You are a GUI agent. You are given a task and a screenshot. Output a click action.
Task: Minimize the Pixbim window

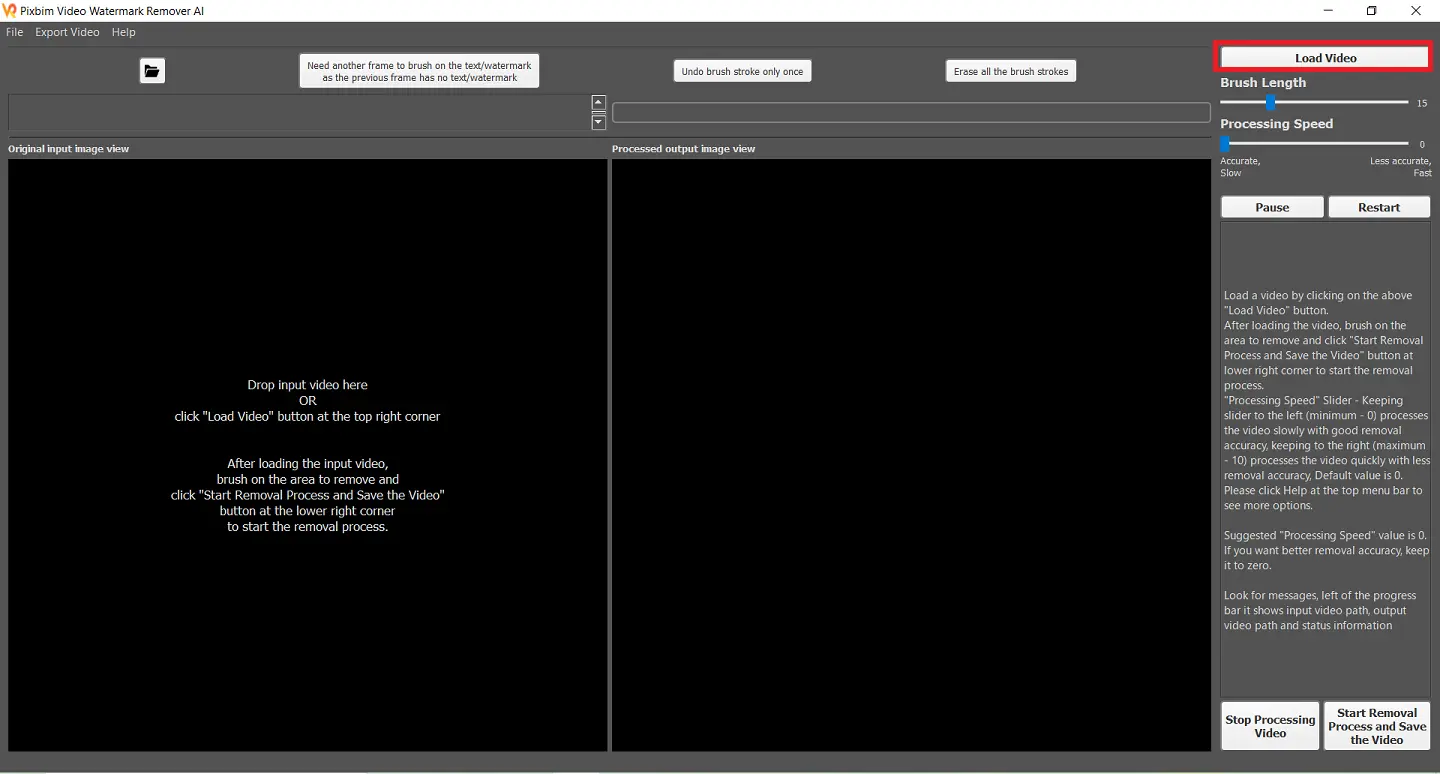pos(1327,11)
